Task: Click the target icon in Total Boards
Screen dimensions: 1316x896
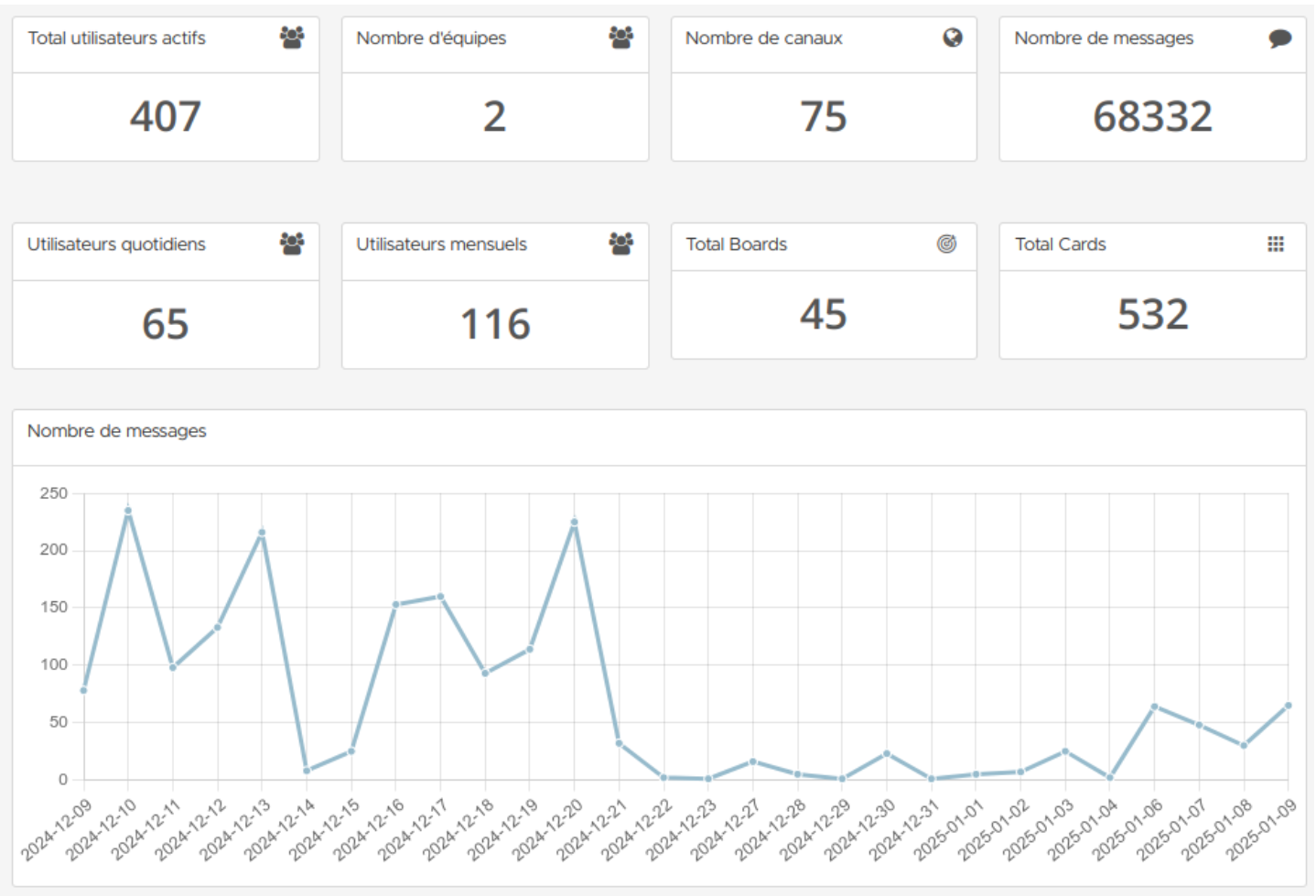Action: click(946, 243)
